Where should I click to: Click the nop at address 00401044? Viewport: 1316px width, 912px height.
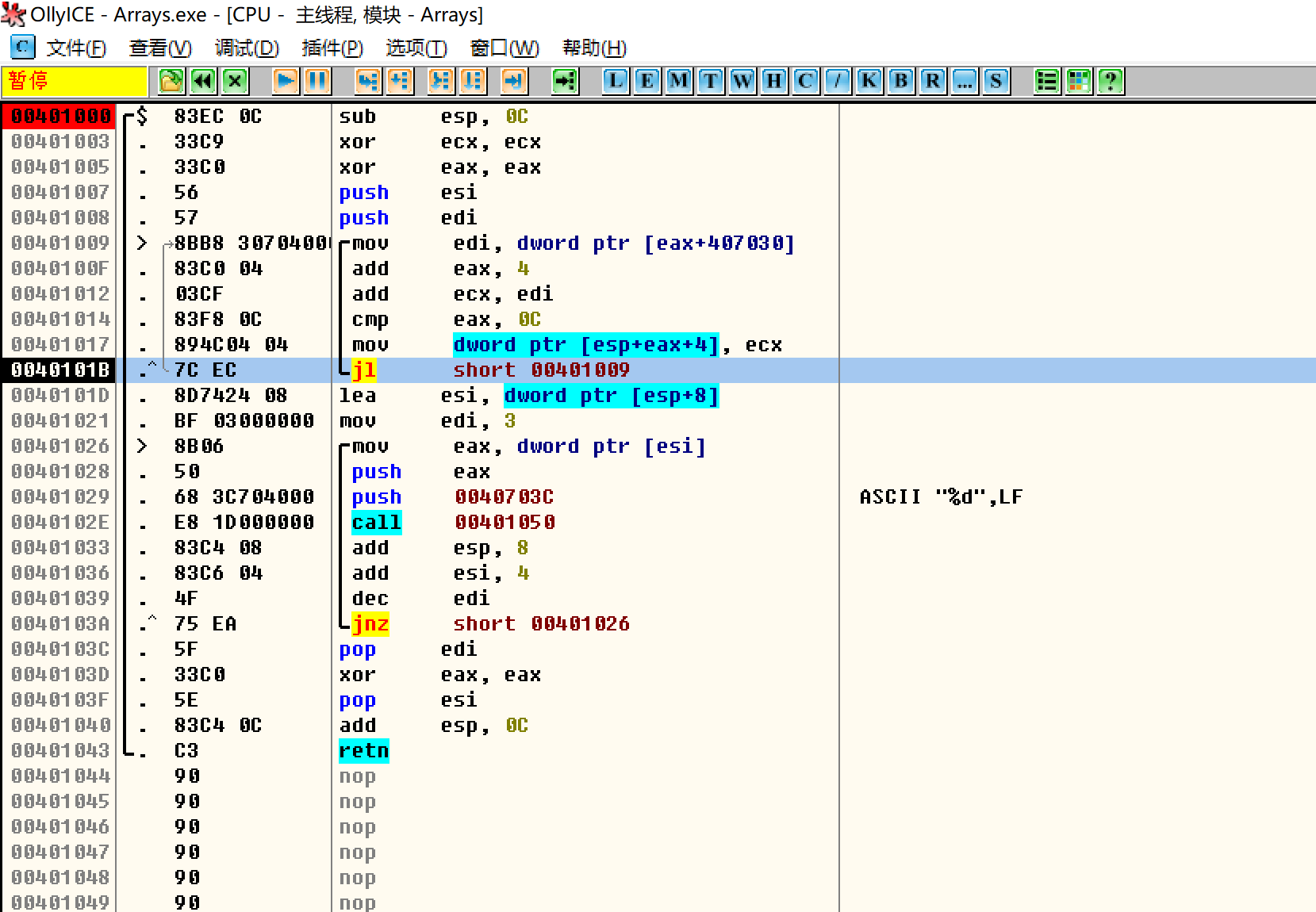pyautogui.click(x=357, y=776)
